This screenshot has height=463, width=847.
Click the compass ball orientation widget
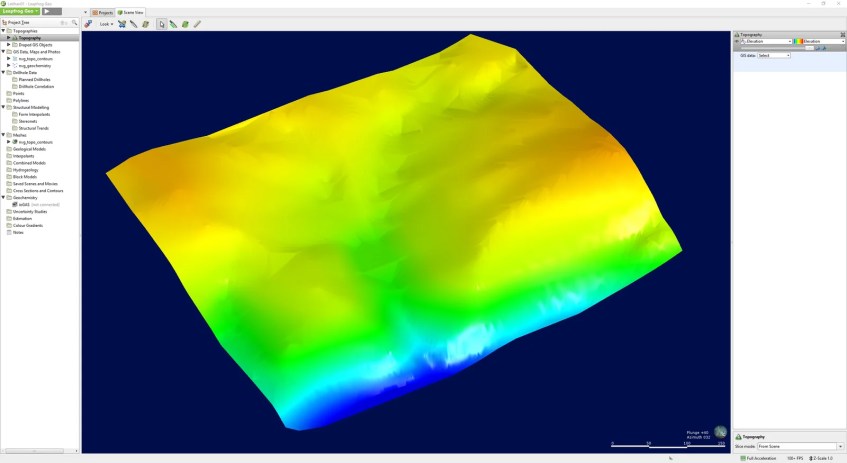(720, 431)
